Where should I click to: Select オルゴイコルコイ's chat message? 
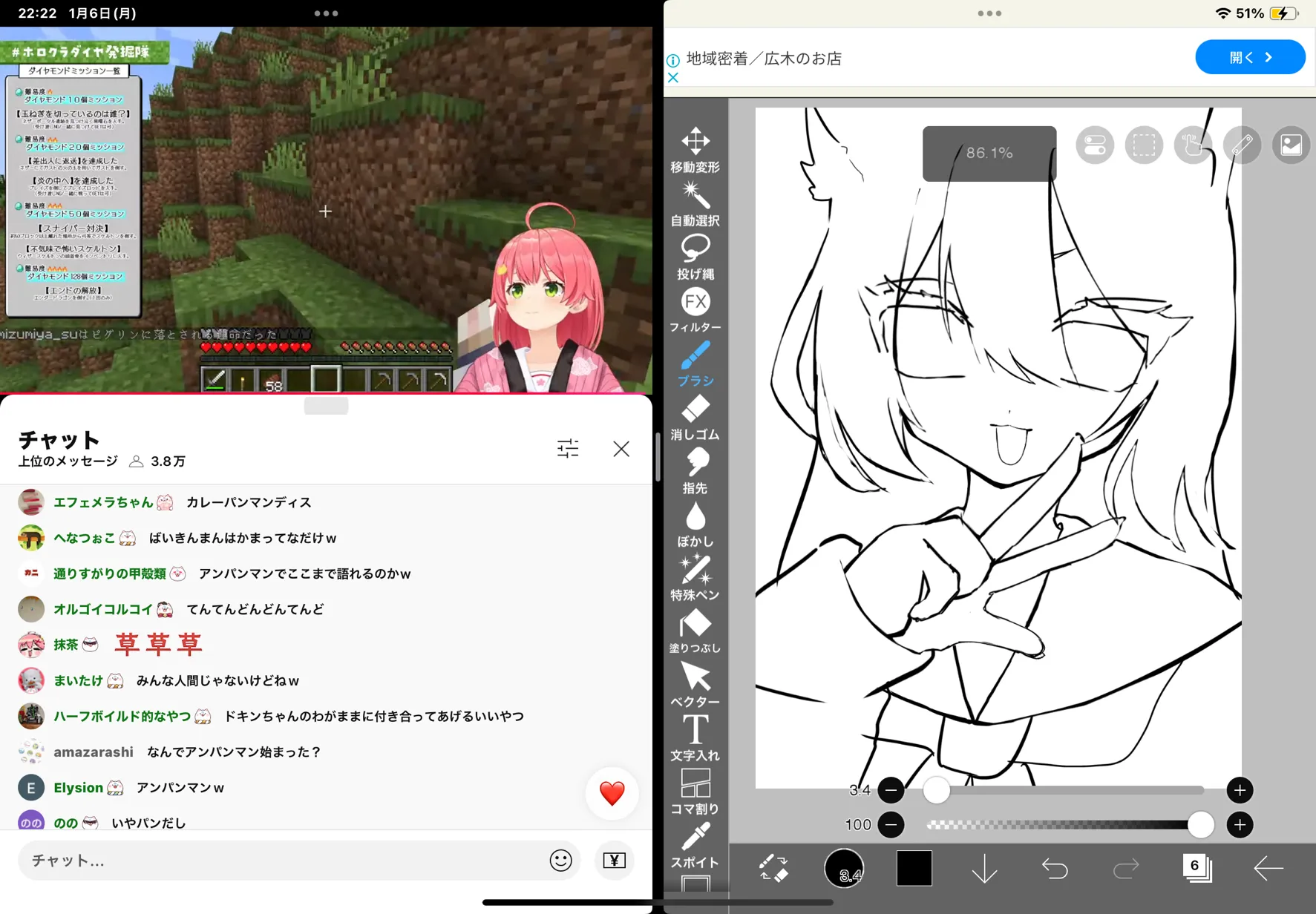click(x=327, y=609)
